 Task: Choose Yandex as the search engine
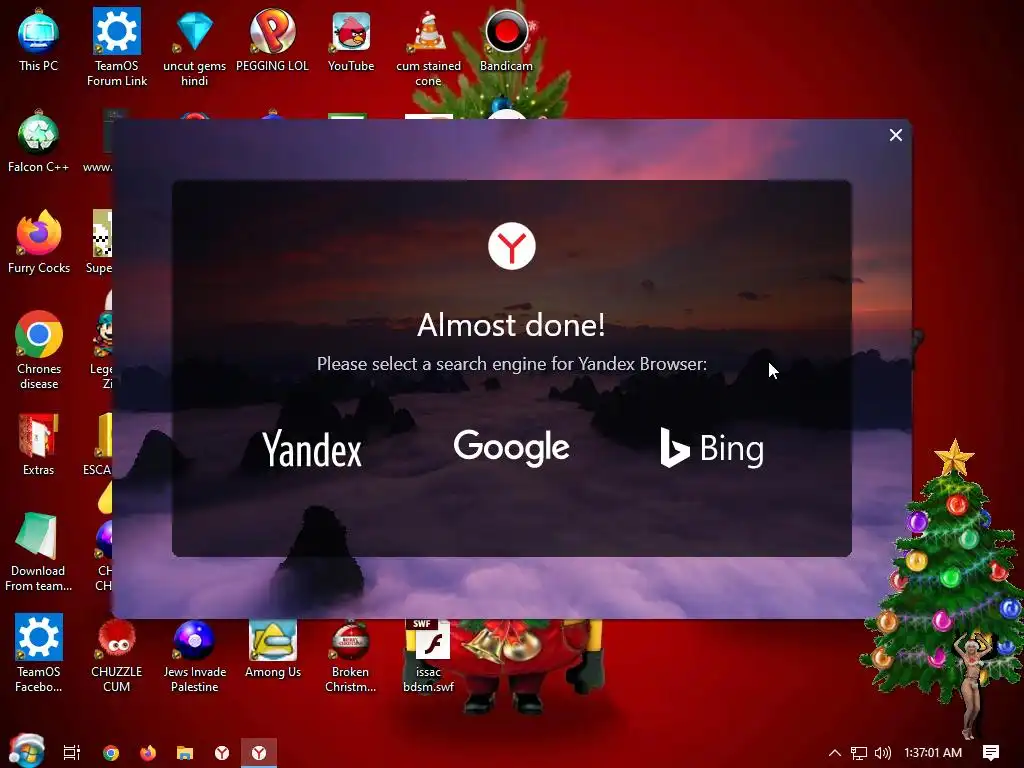(312, 449)
